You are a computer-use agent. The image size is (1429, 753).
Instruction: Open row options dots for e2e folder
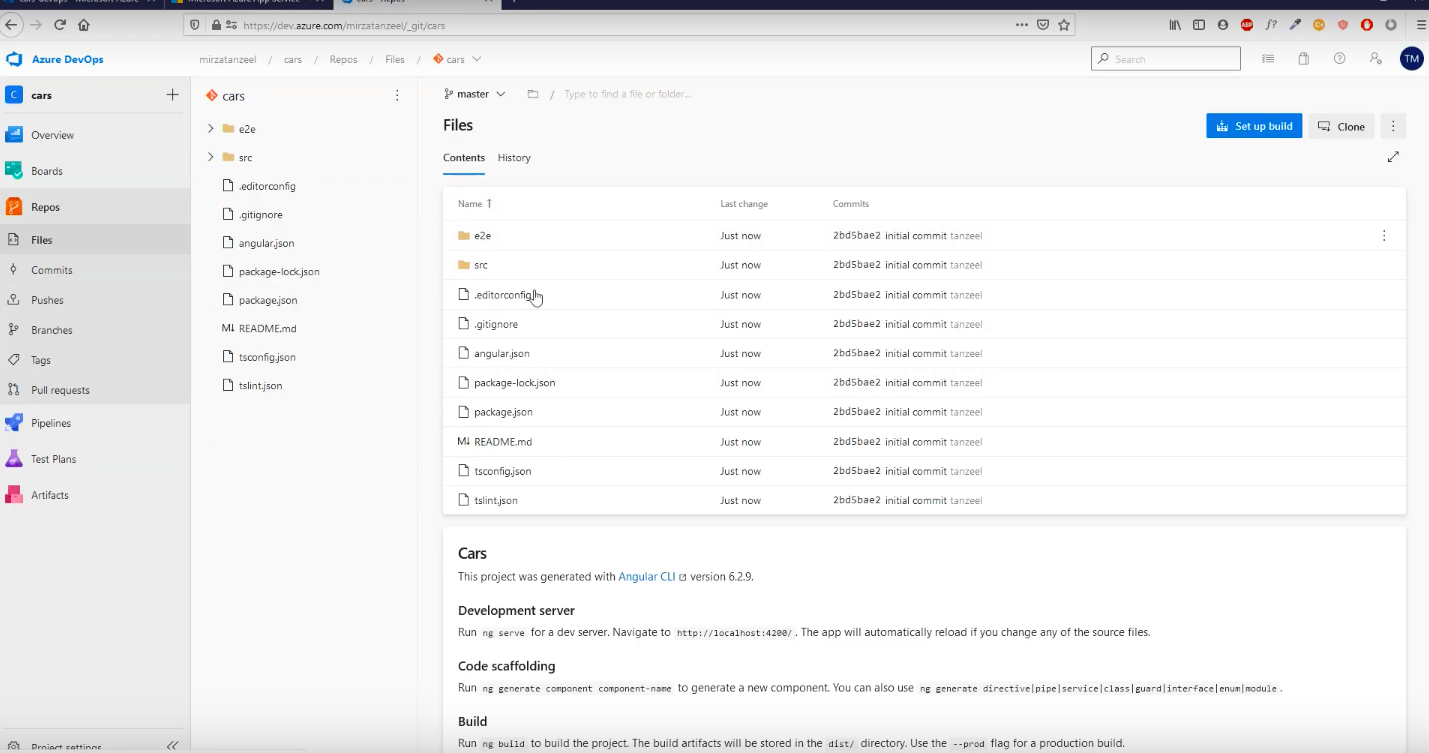tap(1384, 236)
